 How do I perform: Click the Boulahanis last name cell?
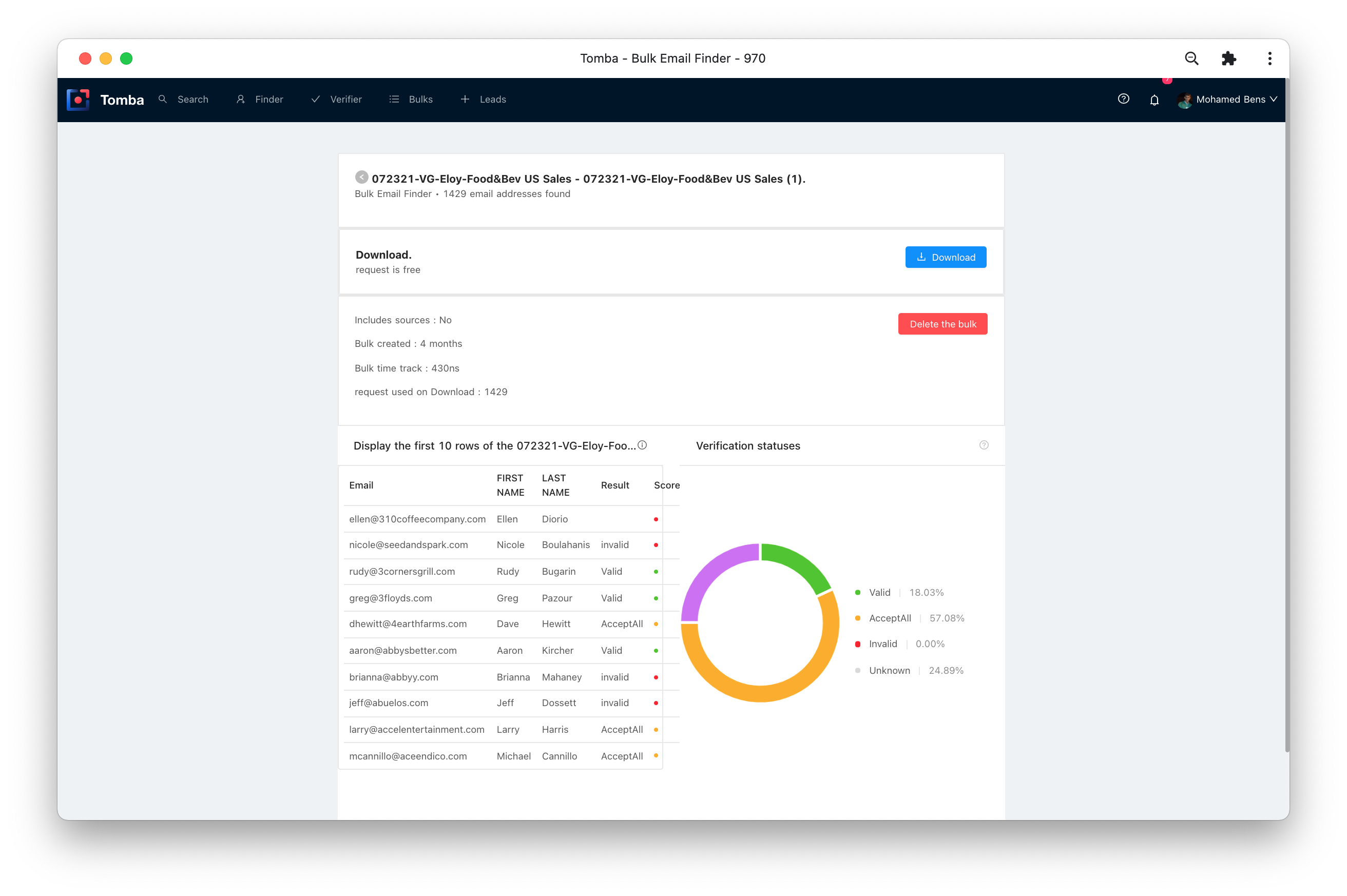(565, 544)
